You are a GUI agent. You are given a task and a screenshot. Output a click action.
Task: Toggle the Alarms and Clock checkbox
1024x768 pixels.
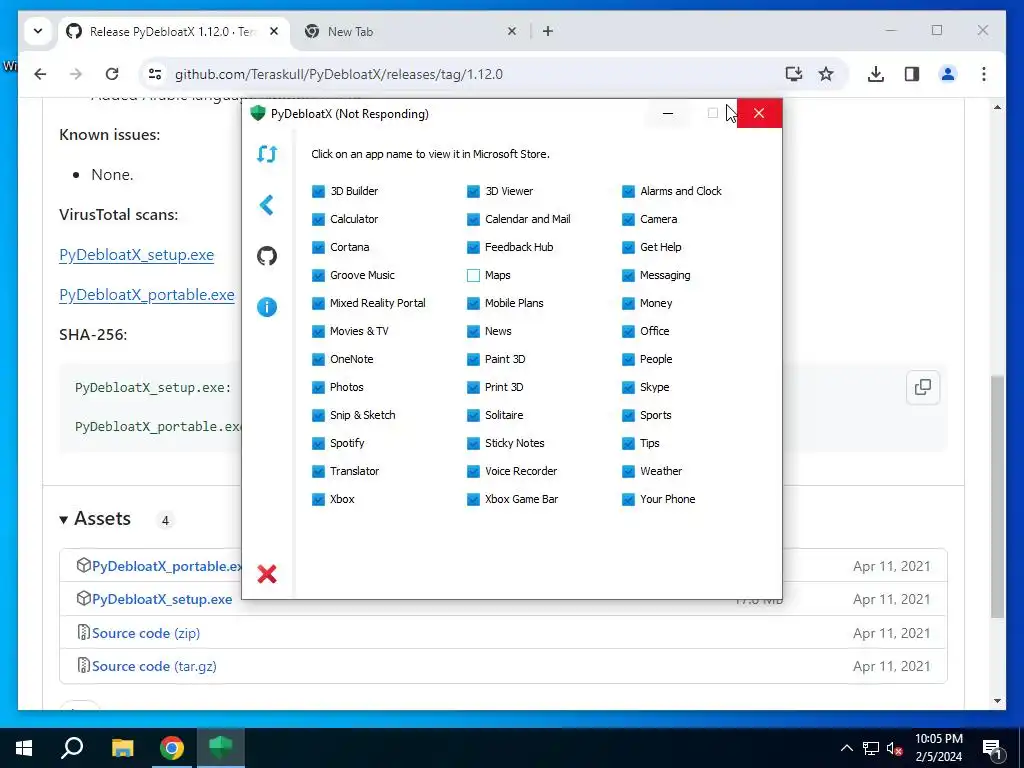[x=628, y=191]
